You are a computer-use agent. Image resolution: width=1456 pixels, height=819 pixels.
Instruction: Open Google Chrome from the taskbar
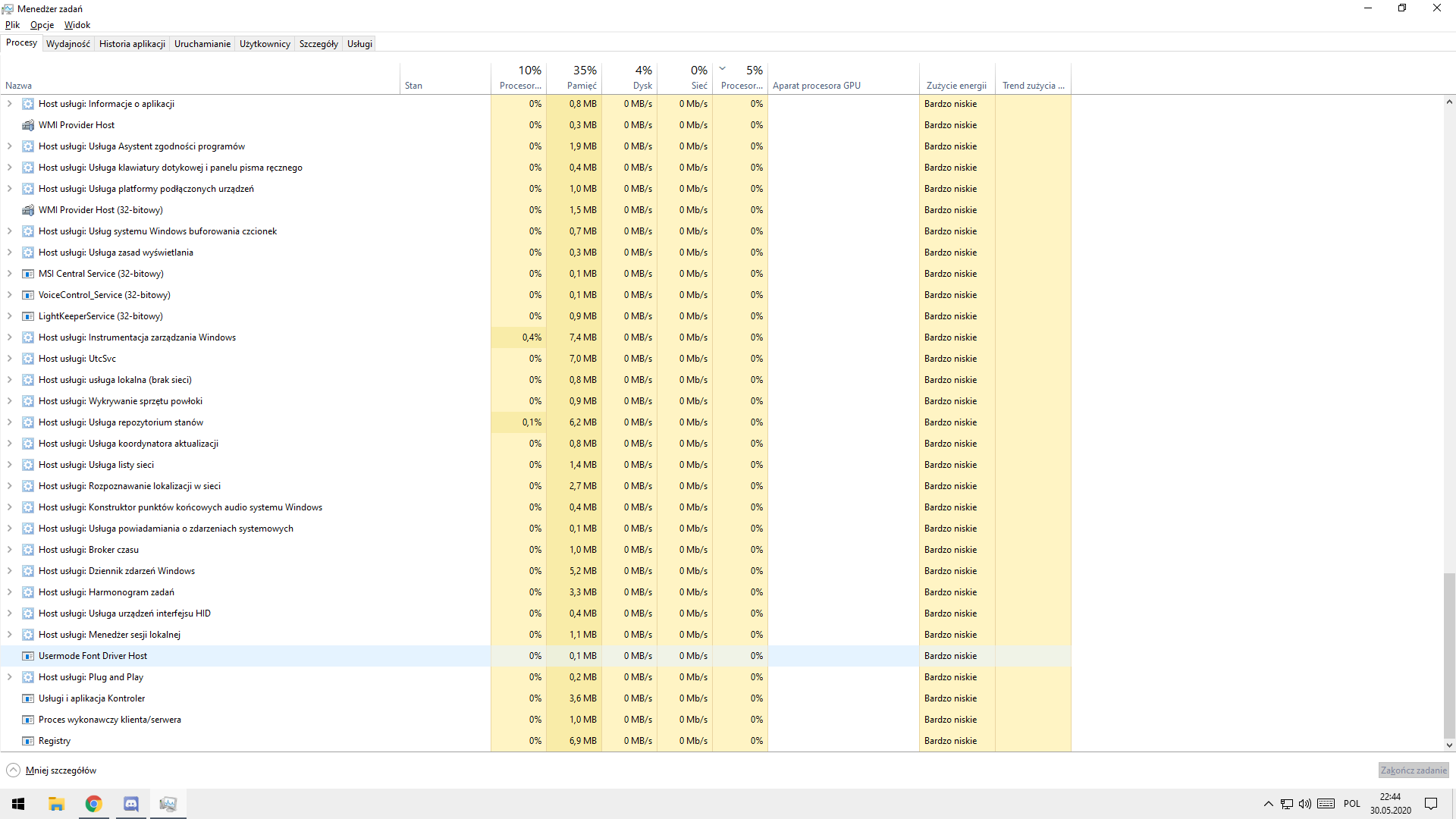tap(93, 804)
